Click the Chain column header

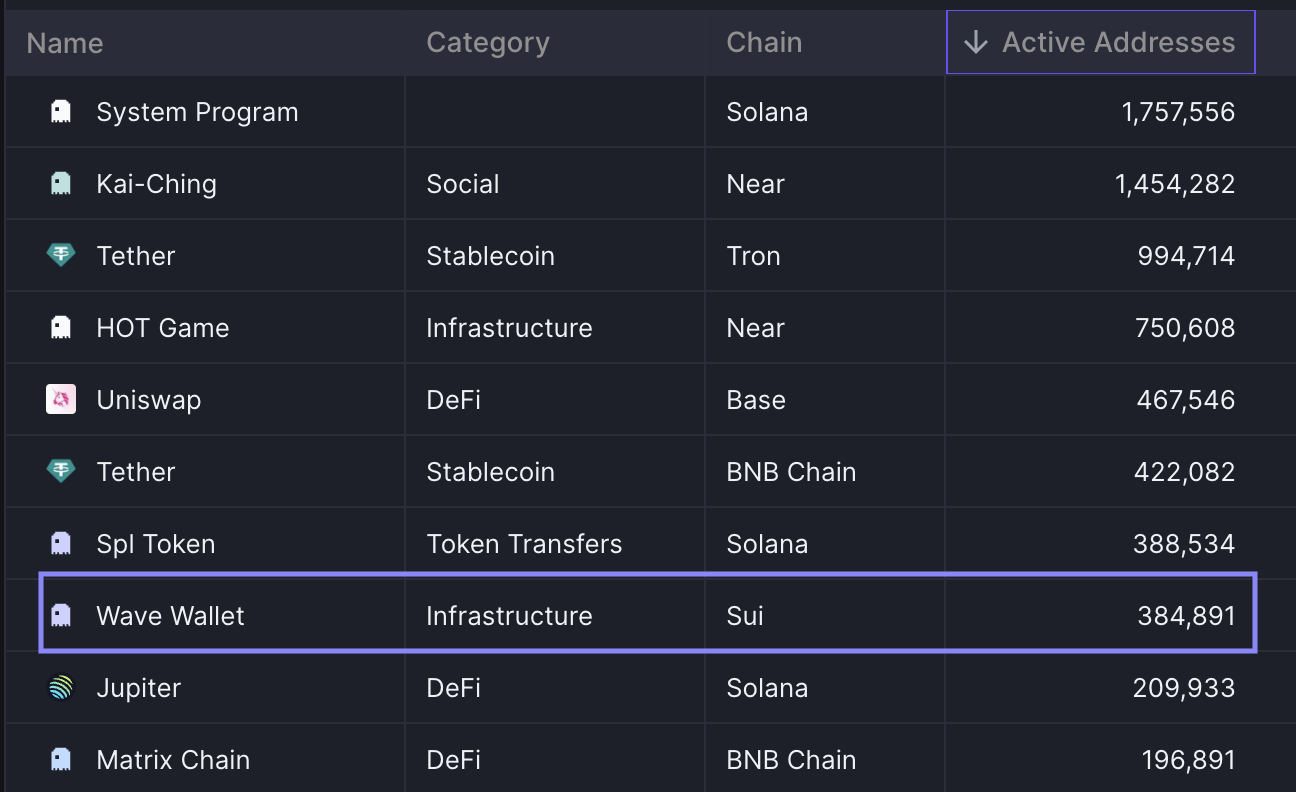(764, 43)
